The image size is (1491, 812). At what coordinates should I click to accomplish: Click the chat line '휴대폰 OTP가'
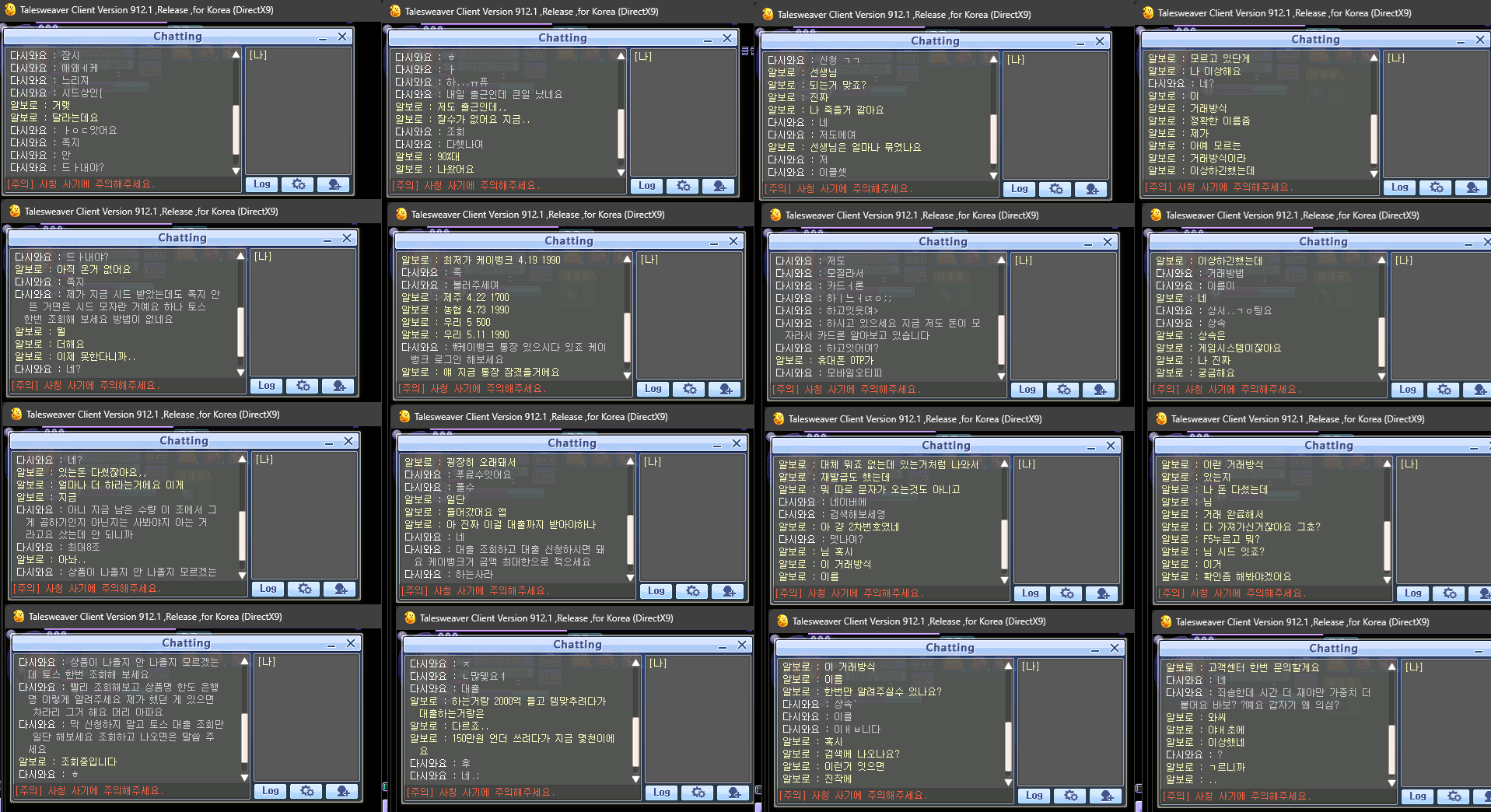[x=824, y=361]
